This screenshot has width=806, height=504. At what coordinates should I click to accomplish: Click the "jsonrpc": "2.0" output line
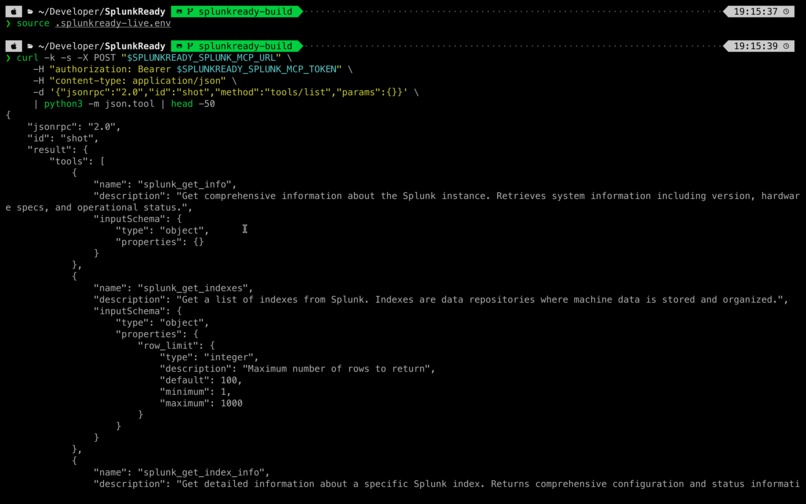(74, 127)
